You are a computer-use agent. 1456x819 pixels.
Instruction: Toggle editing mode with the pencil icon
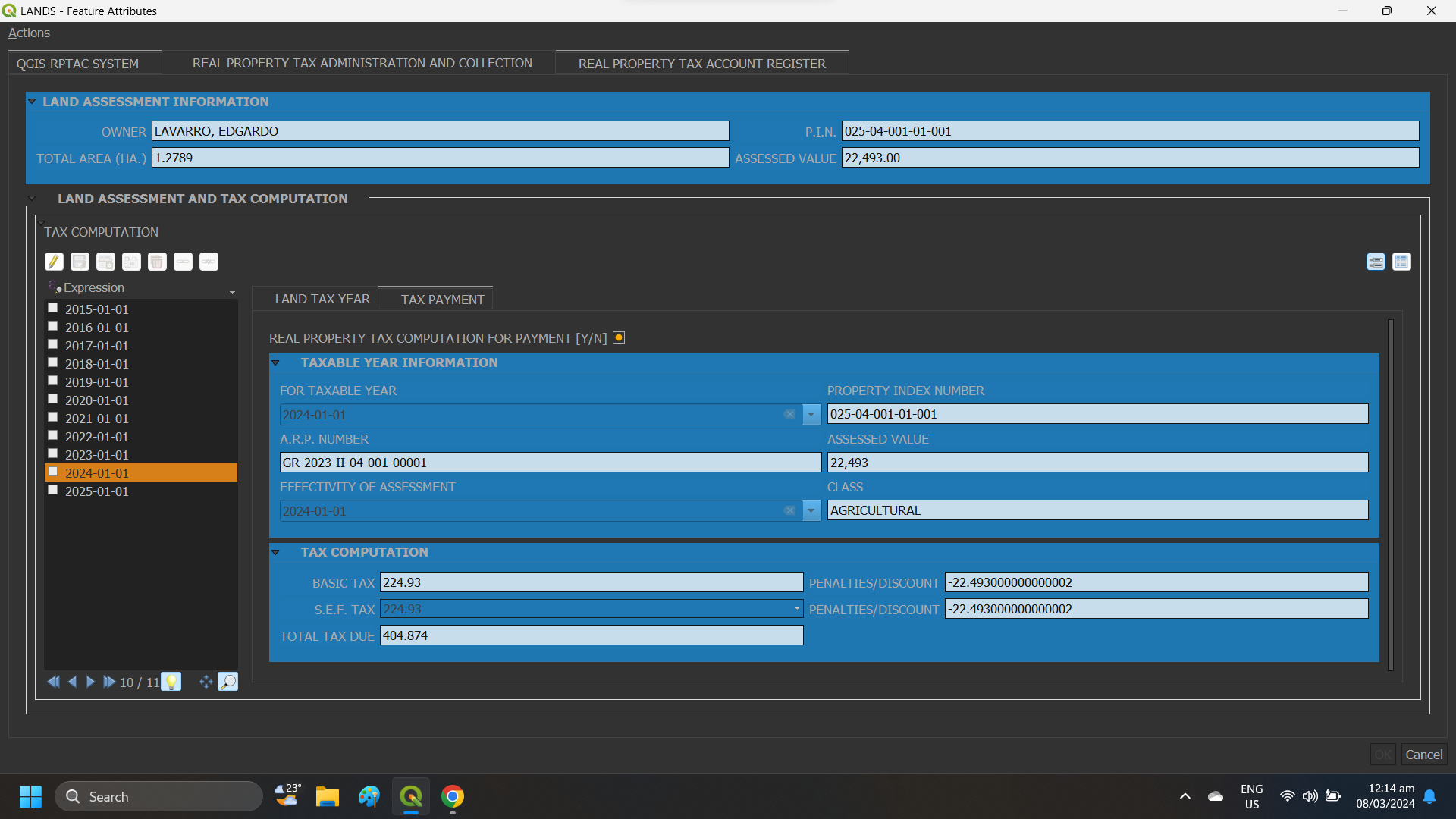point(54,261)
